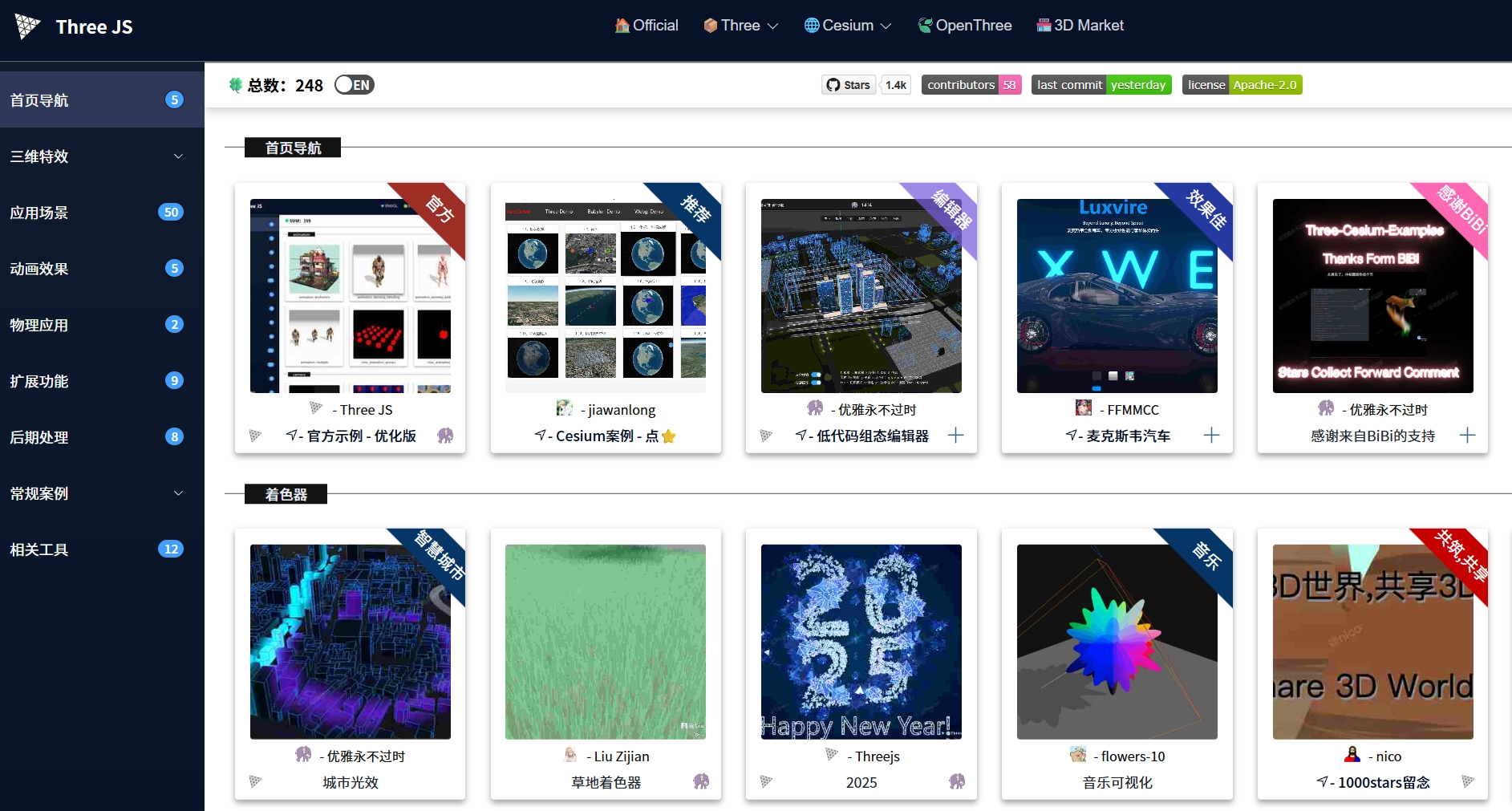Image resolution: width=1512 pixels, height=811 pixels.
Task: Open the 草地着色器 grass thumbnail
Action: coord(606,642)
